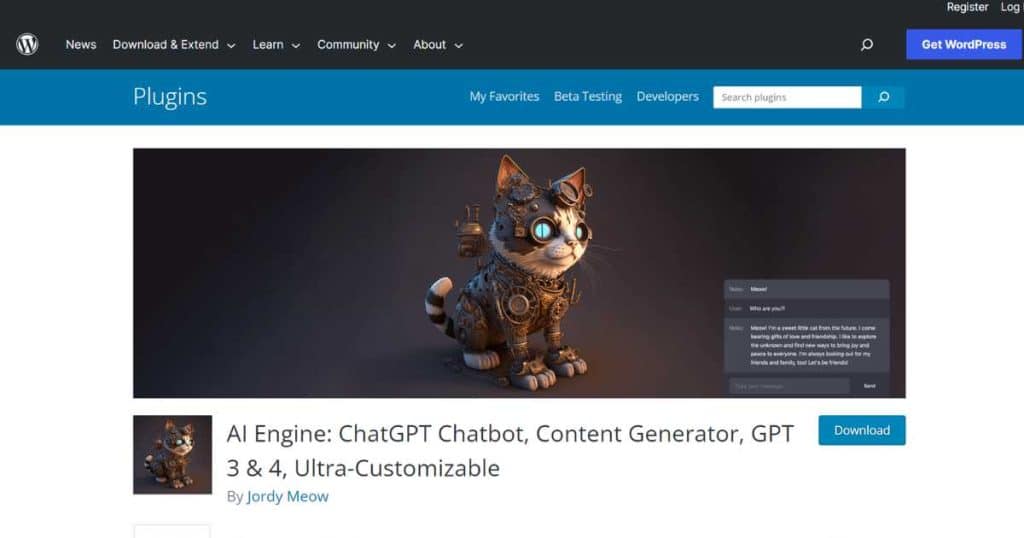Click the Register link

[x=967, y=7]
